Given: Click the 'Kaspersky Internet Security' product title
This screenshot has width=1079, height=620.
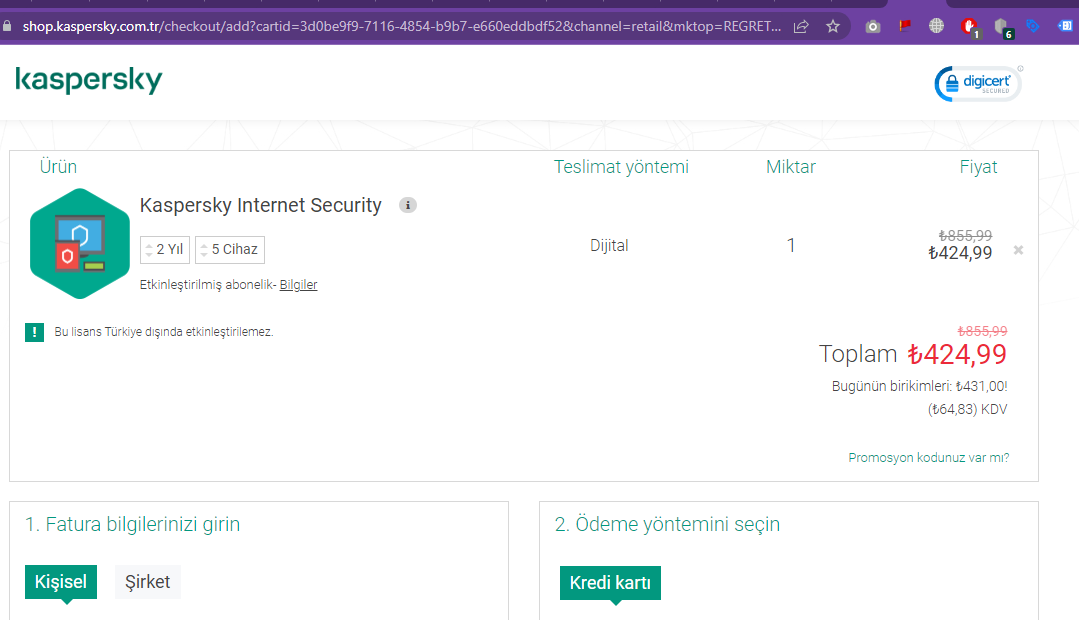Looking at the screenshot, I should pos(260,205).
